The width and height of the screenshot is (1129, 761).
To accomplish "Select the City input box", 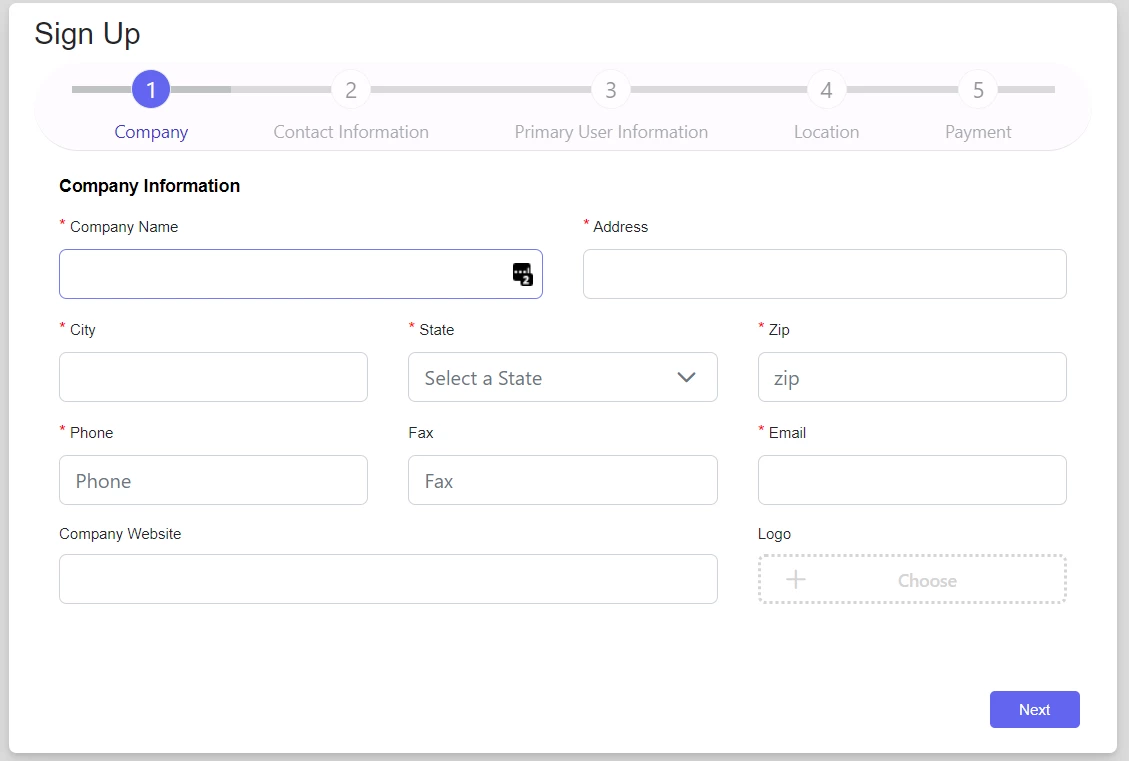I will [x=213, y=377].
